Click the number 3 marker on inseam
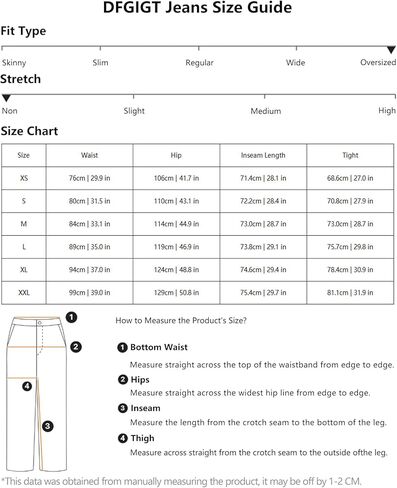Viewport: 397px width, 488px height. pyautogui.click(x=48, y=426)
